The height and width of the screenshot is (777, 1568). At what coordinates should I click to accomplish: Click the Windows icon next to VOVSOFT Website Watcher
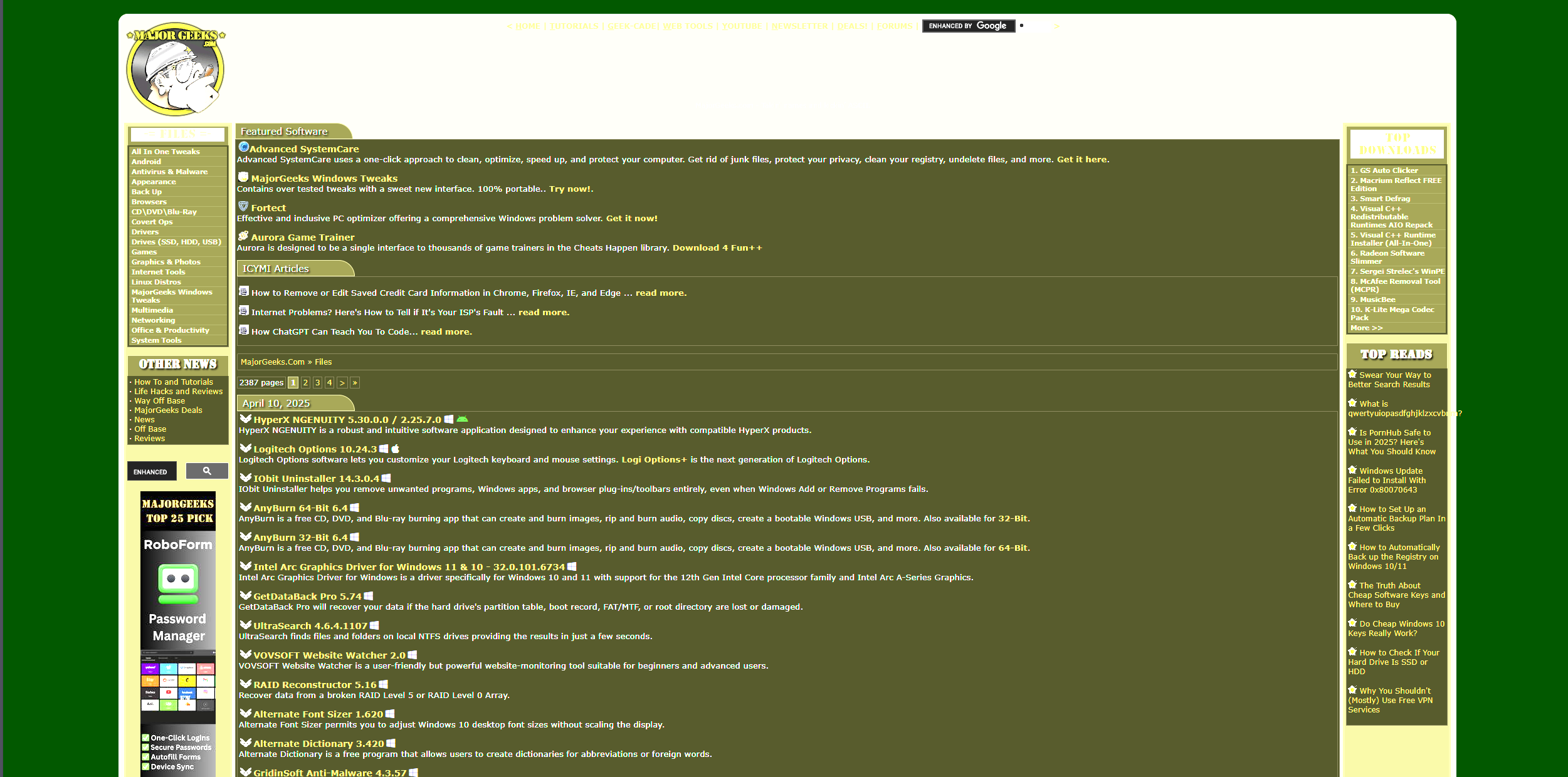pyautogui.click(x=413, y=655)
